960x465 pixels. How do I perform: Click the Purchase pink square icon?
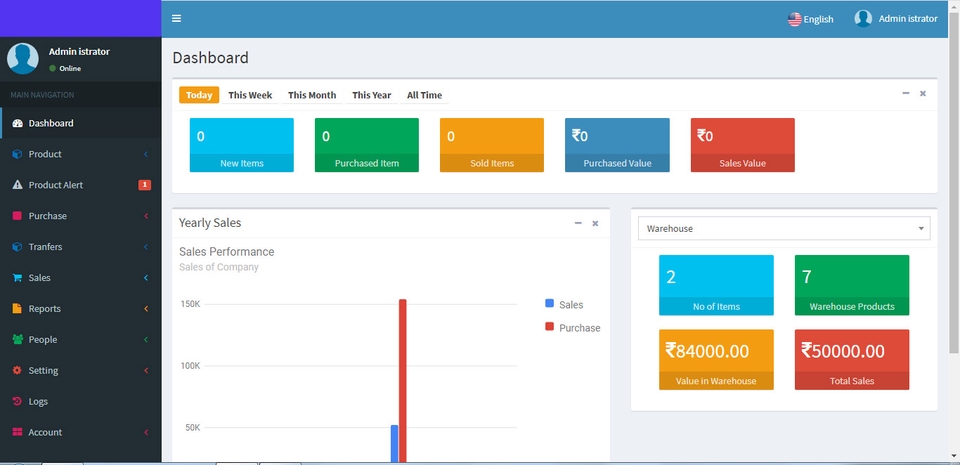(17, 216)
